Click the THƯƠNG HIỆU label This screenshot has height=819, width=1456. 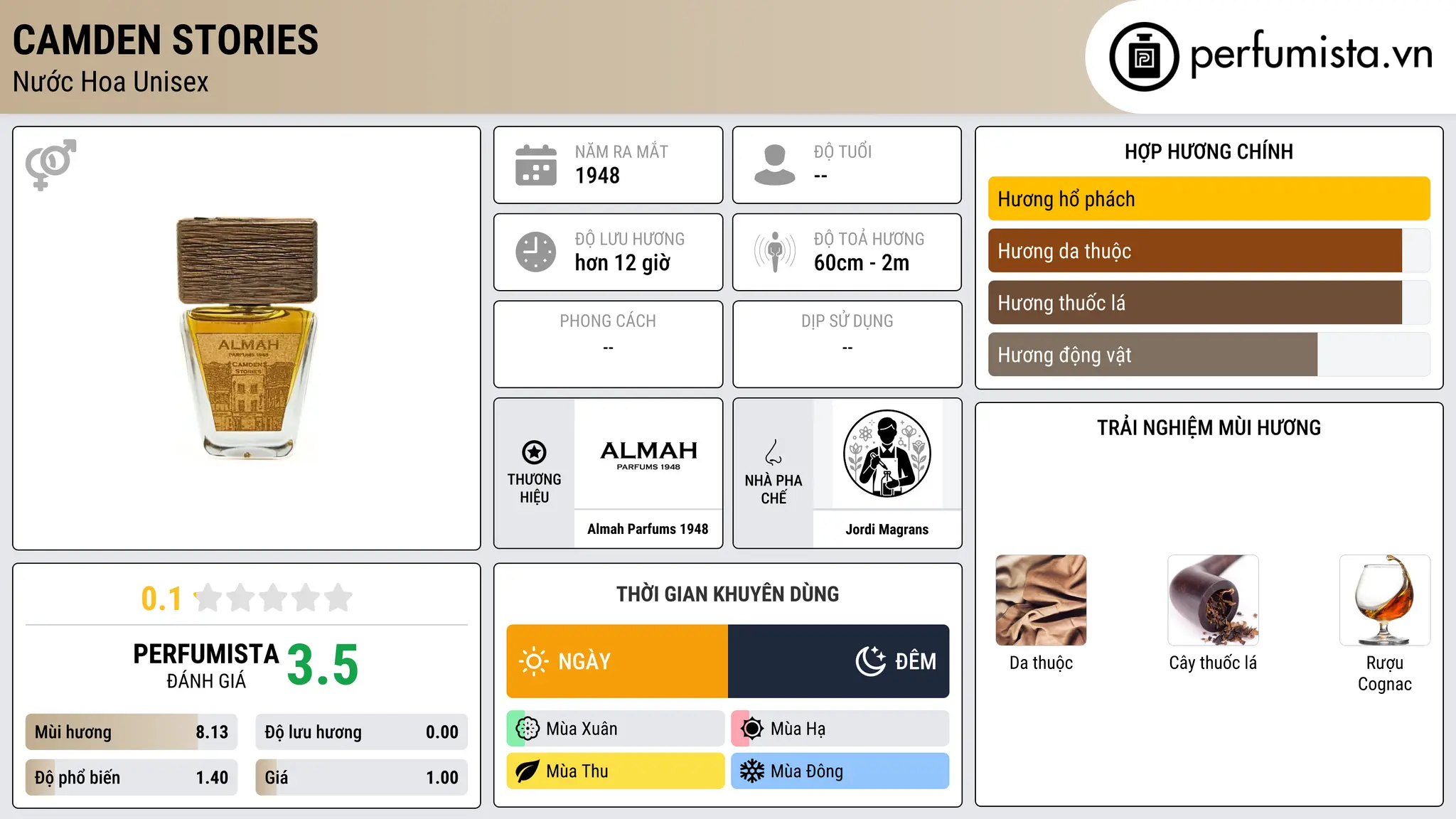(x=535, y=488)
